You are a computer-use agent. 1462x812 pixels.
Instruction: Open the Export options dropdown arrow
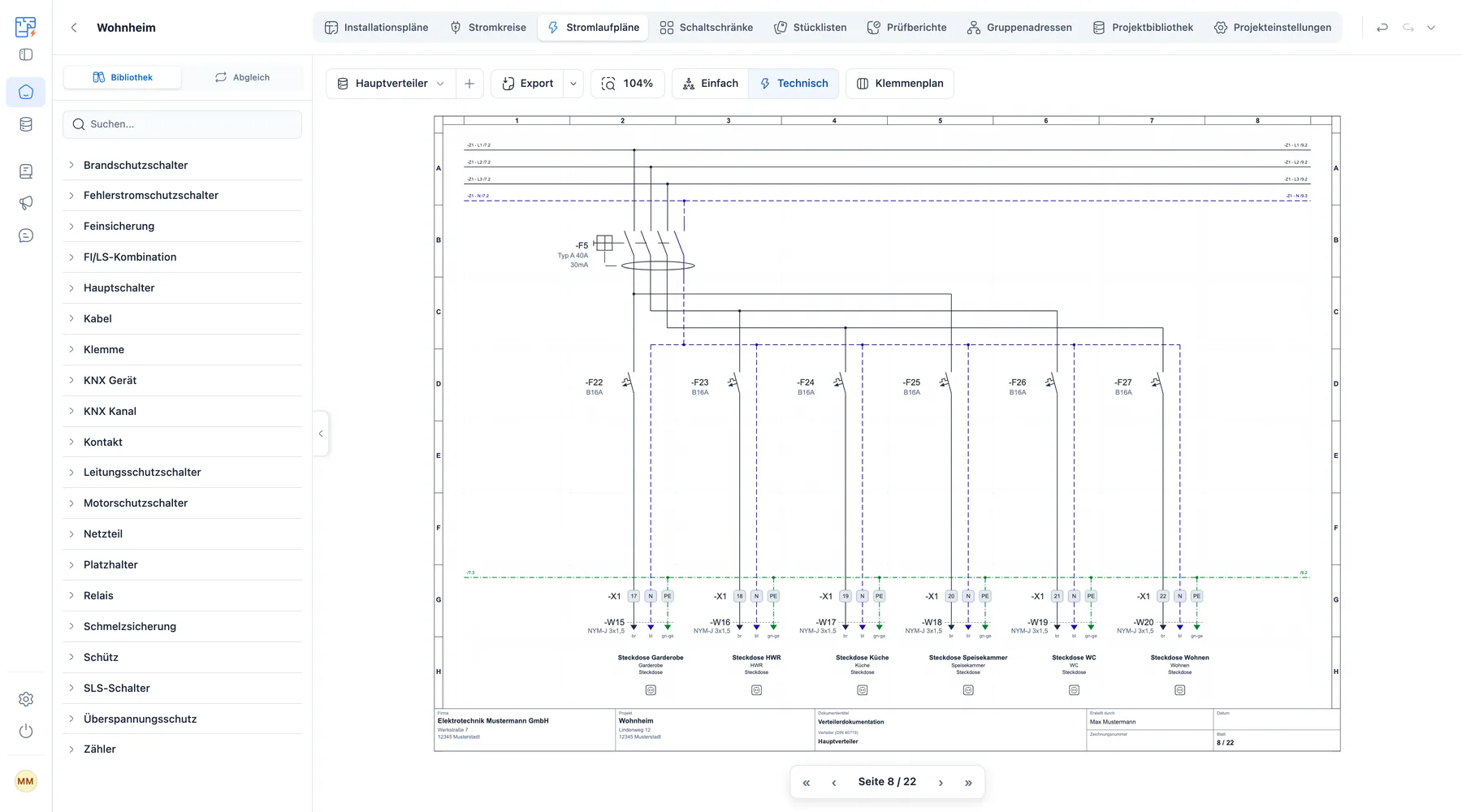click(573, 84)
